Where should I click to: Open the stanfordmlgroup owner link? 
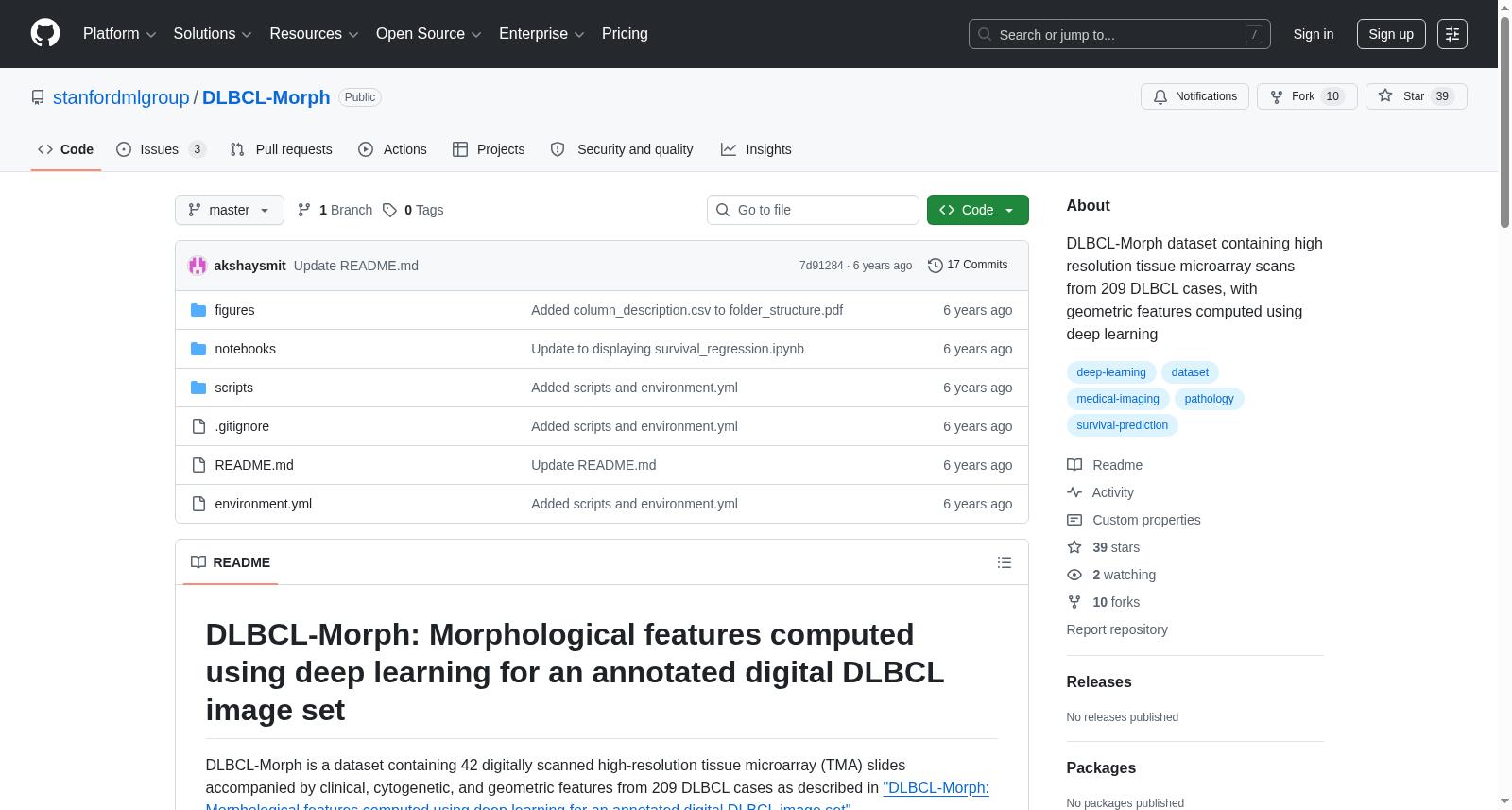(121, 97)
